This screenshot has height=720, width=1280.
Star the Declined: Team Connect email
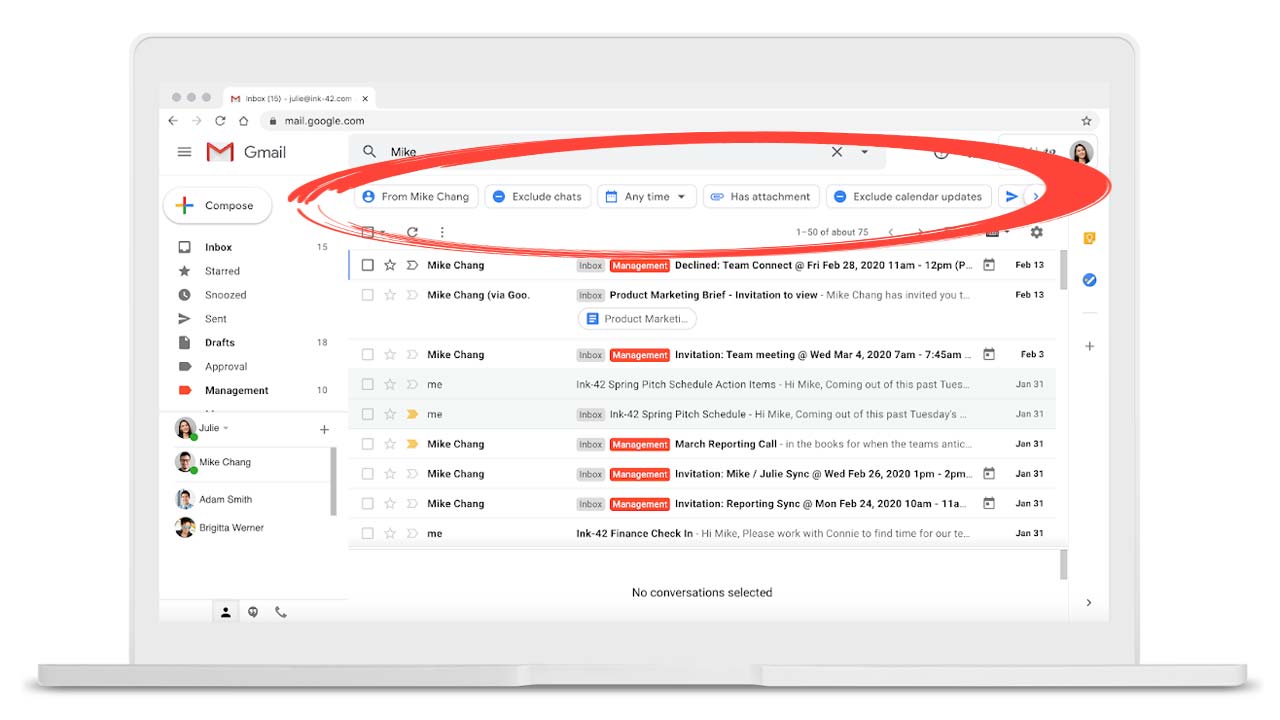pyautogui.click(x=390, y=265)
